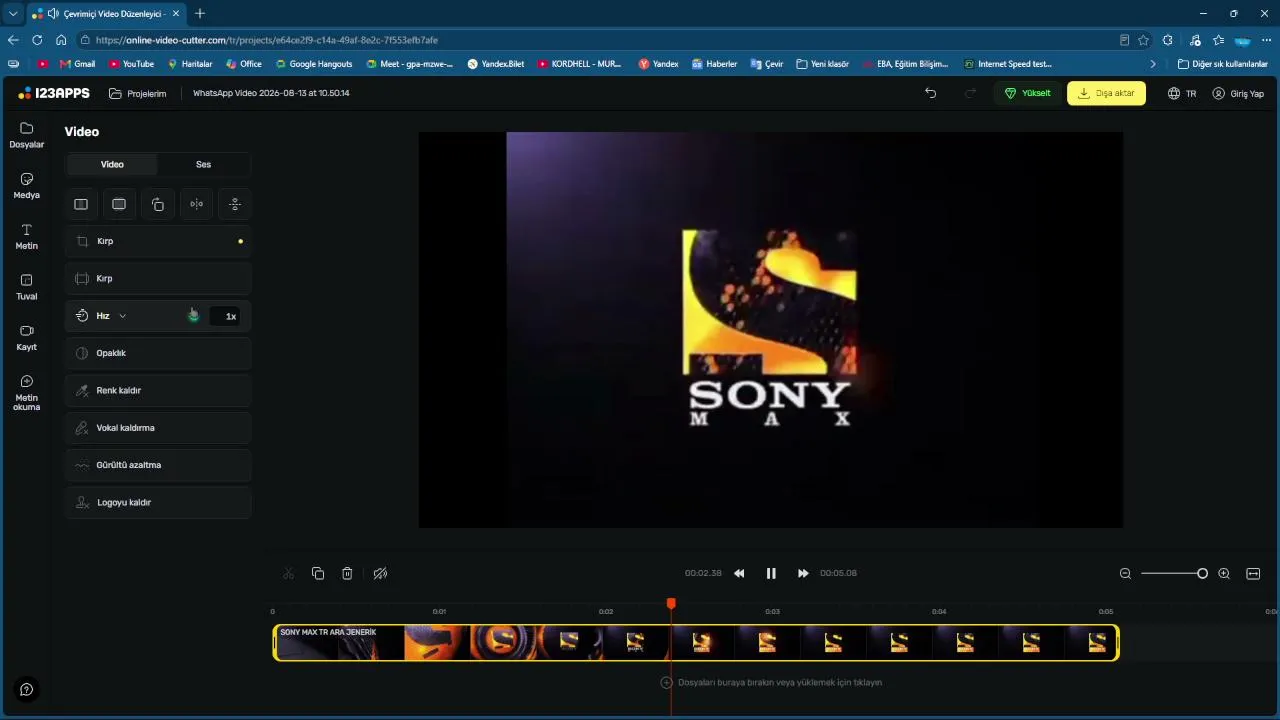Skip backward in the video

click(739, 573)
